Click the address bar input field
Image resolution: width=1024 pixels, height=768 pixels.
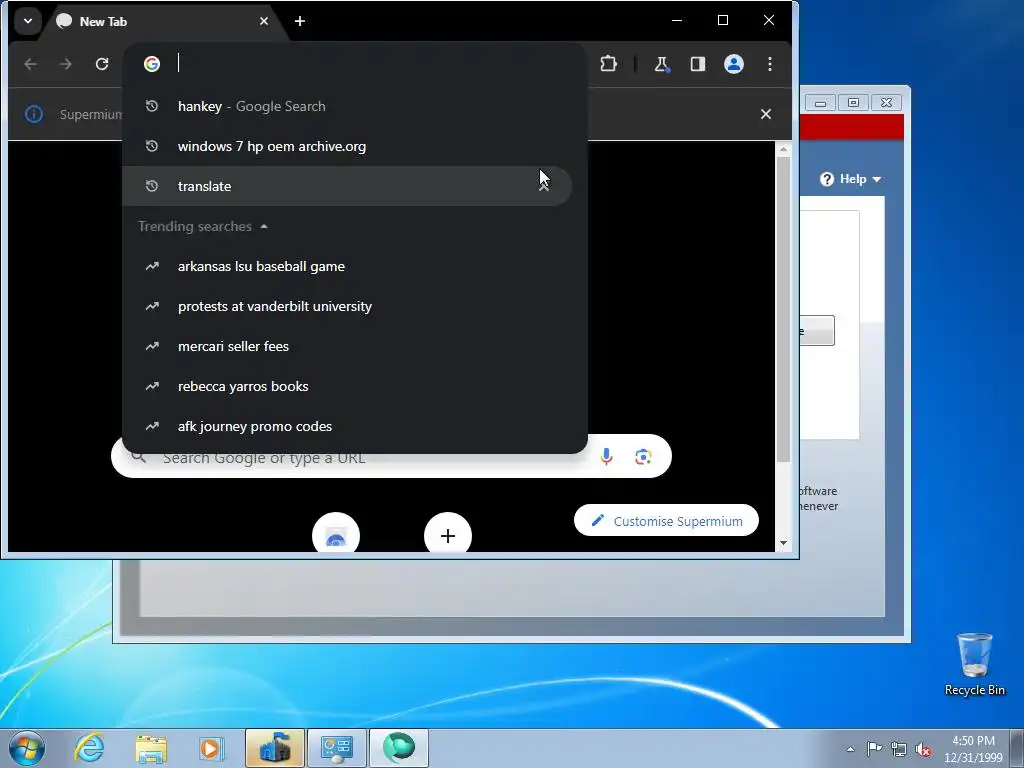click(x=372, y=64)
